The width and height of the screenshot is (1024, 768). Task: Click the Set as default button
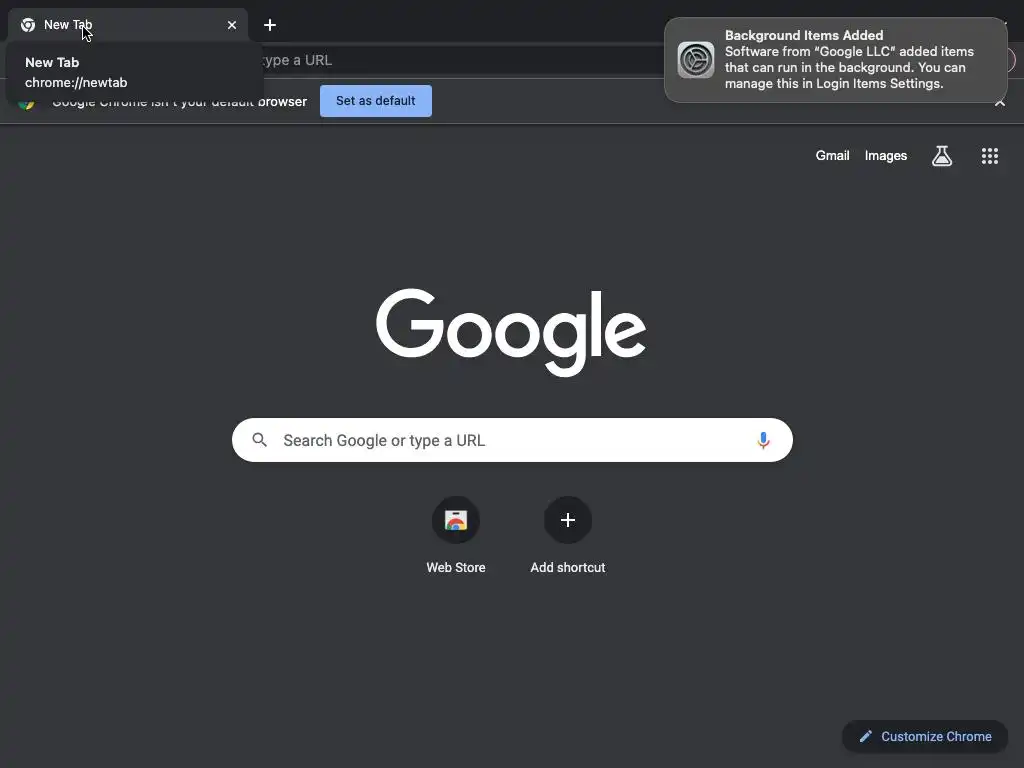(376, 101)
